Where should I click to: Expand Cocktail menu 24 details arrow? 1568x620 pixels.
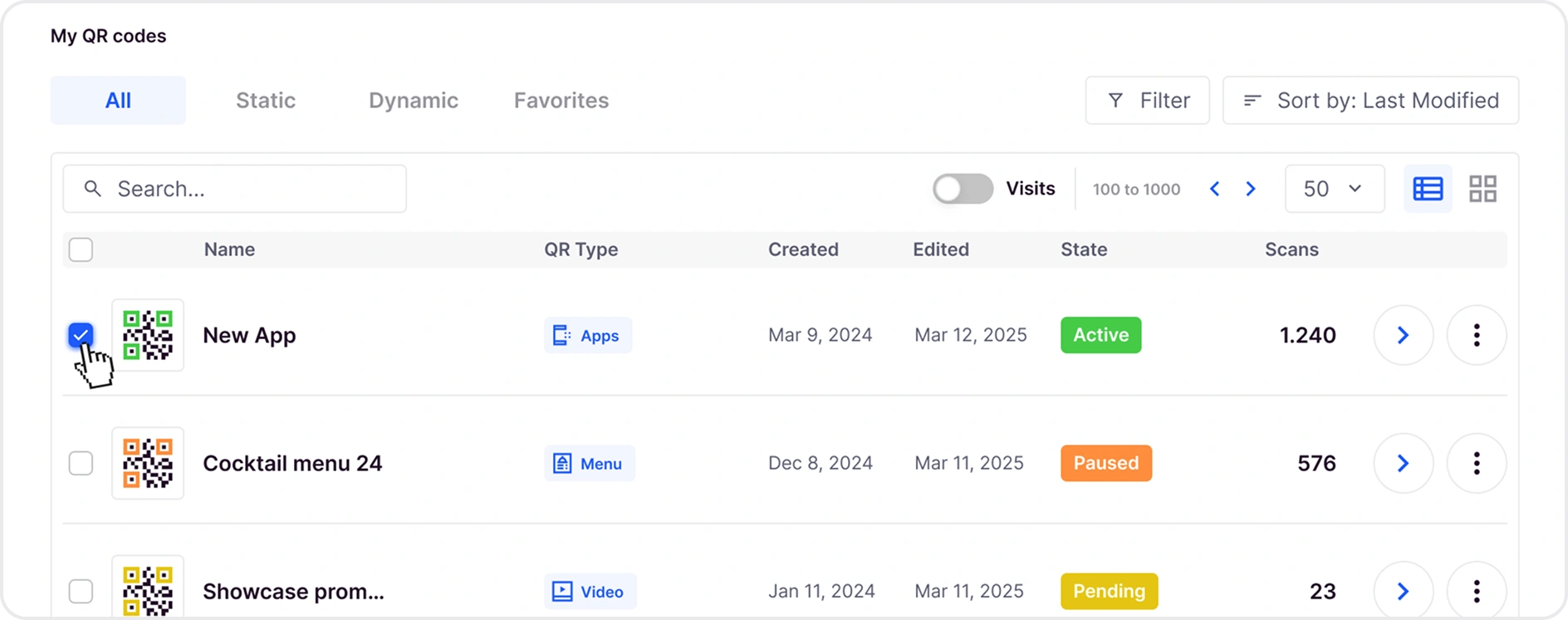pos(1403,463)
